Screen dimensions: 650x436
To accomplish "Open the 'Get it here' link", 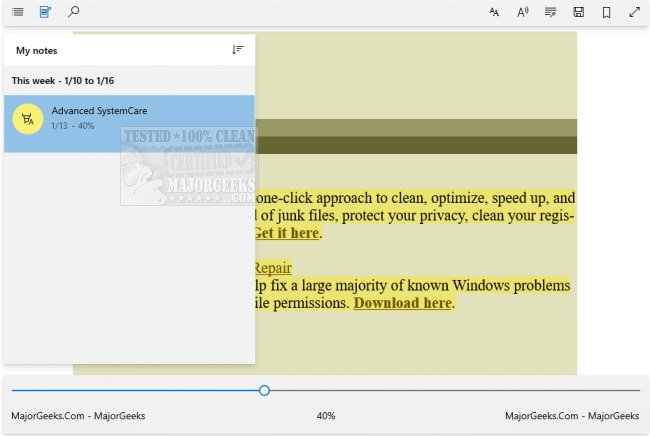I will 287,233.
